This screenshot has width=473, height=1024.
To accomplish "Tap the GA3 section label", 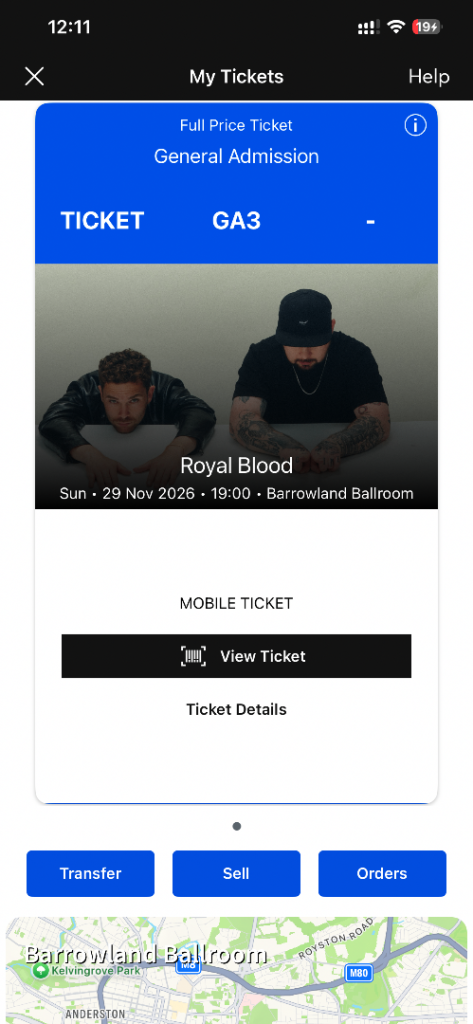I will (236, 221).
